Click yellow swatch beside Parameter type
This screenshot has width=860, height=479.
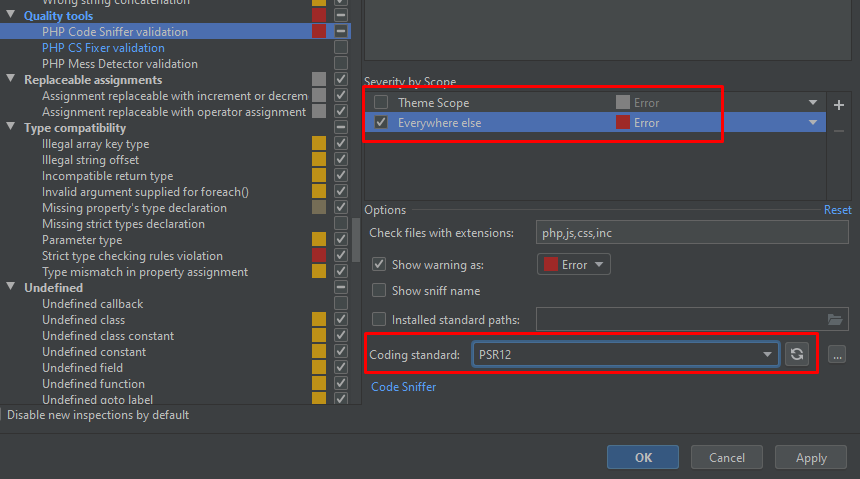[319, 239]
